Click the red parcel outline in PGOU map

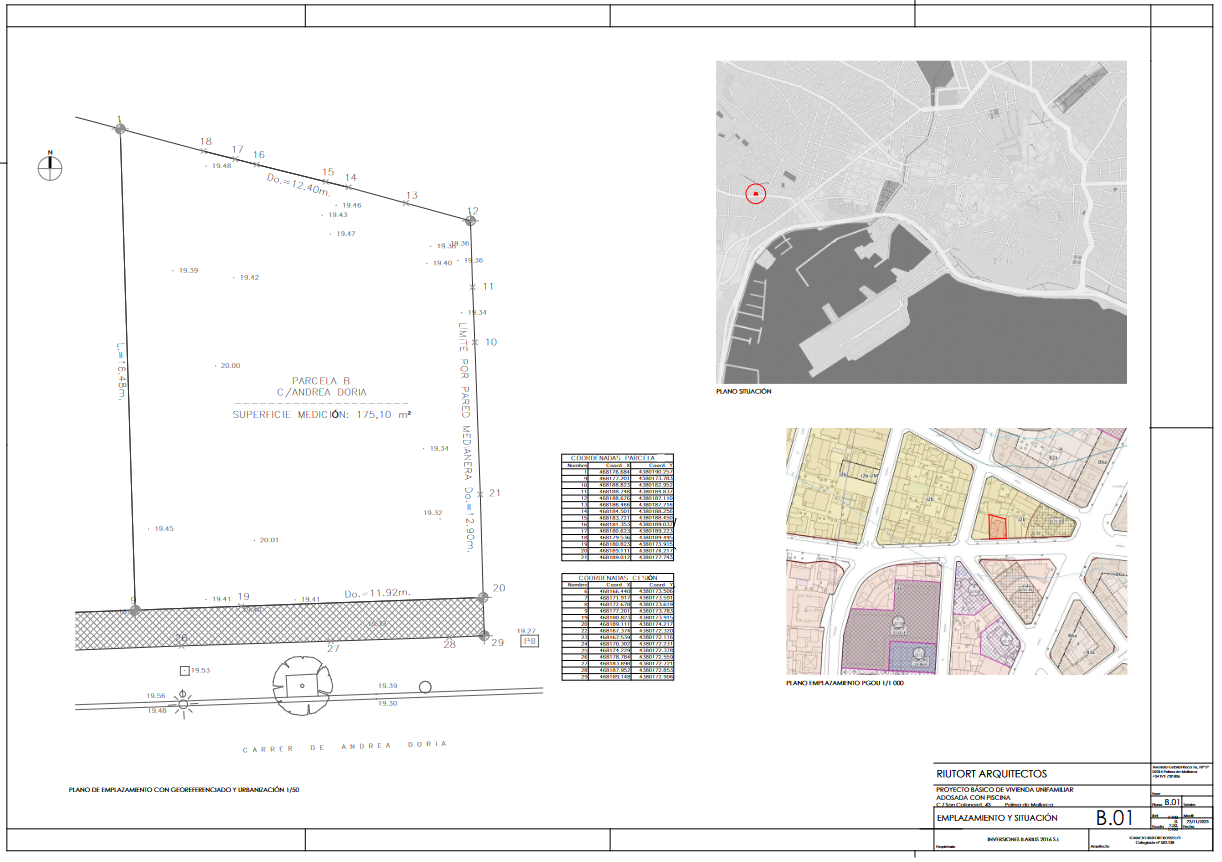tap(995, 526)
